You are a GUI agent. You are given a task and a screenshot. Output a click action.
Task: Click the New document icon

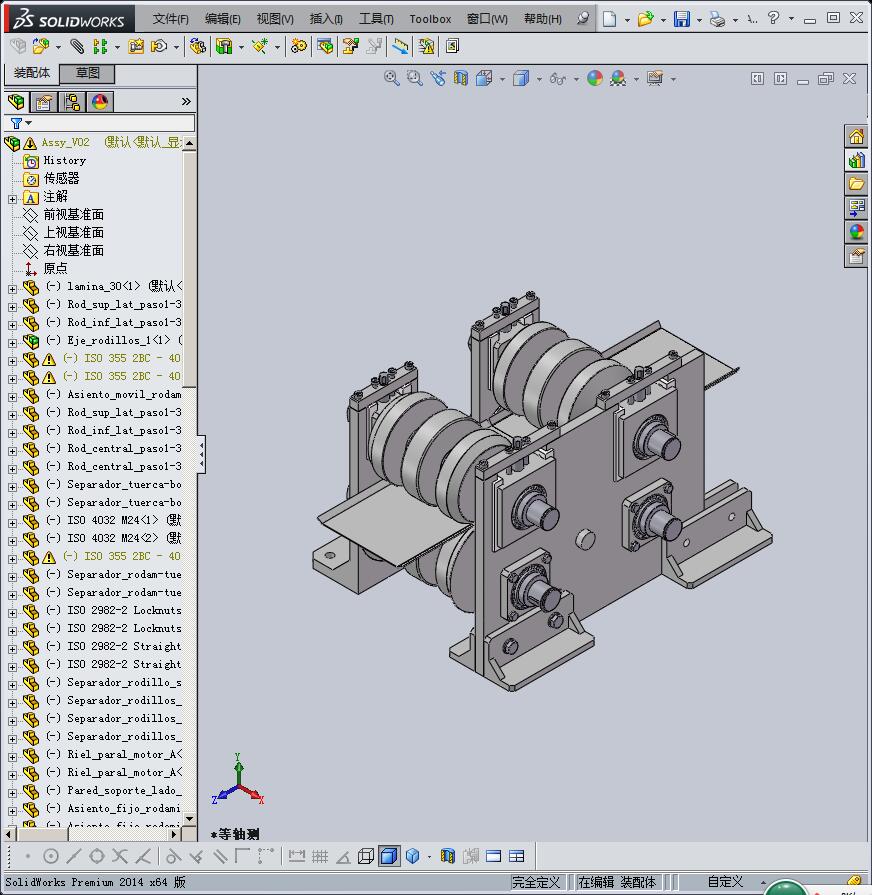coord(609,19)
